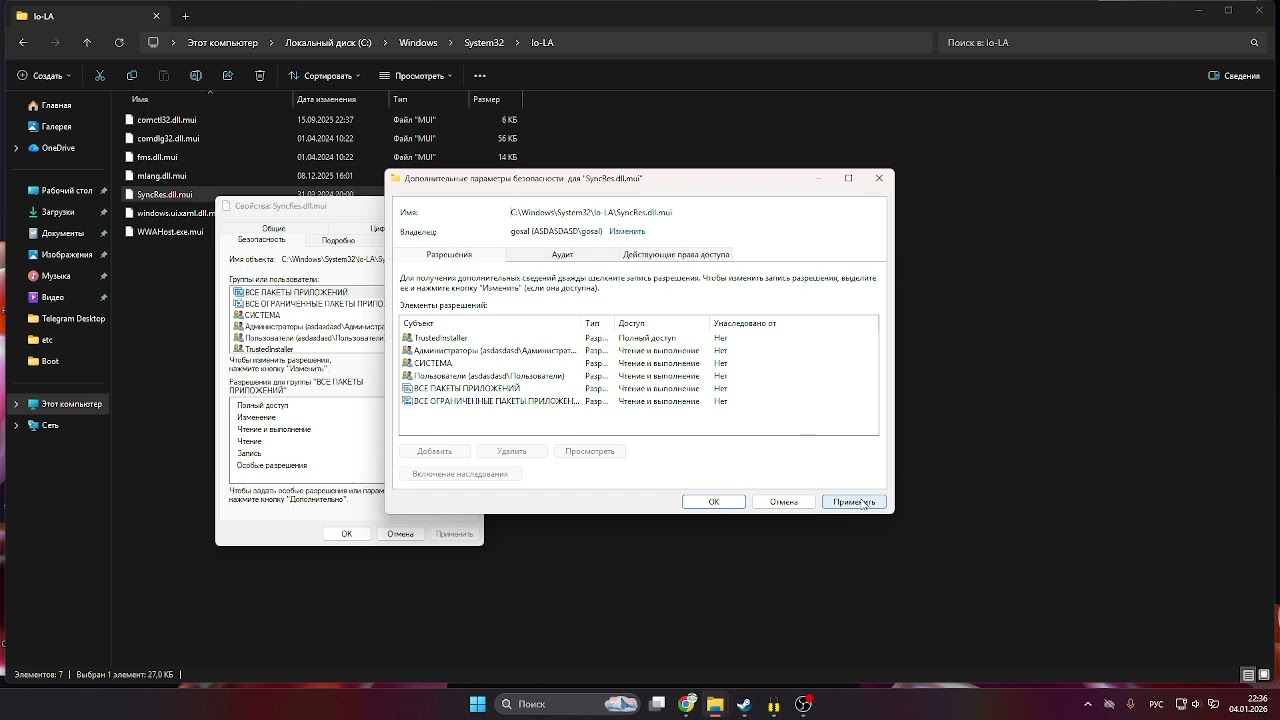Click OK in the Свойства window

pos(347,534)
